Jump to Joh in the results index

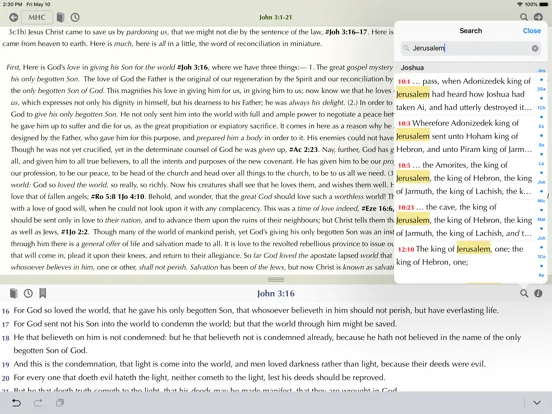coord(541,238)
